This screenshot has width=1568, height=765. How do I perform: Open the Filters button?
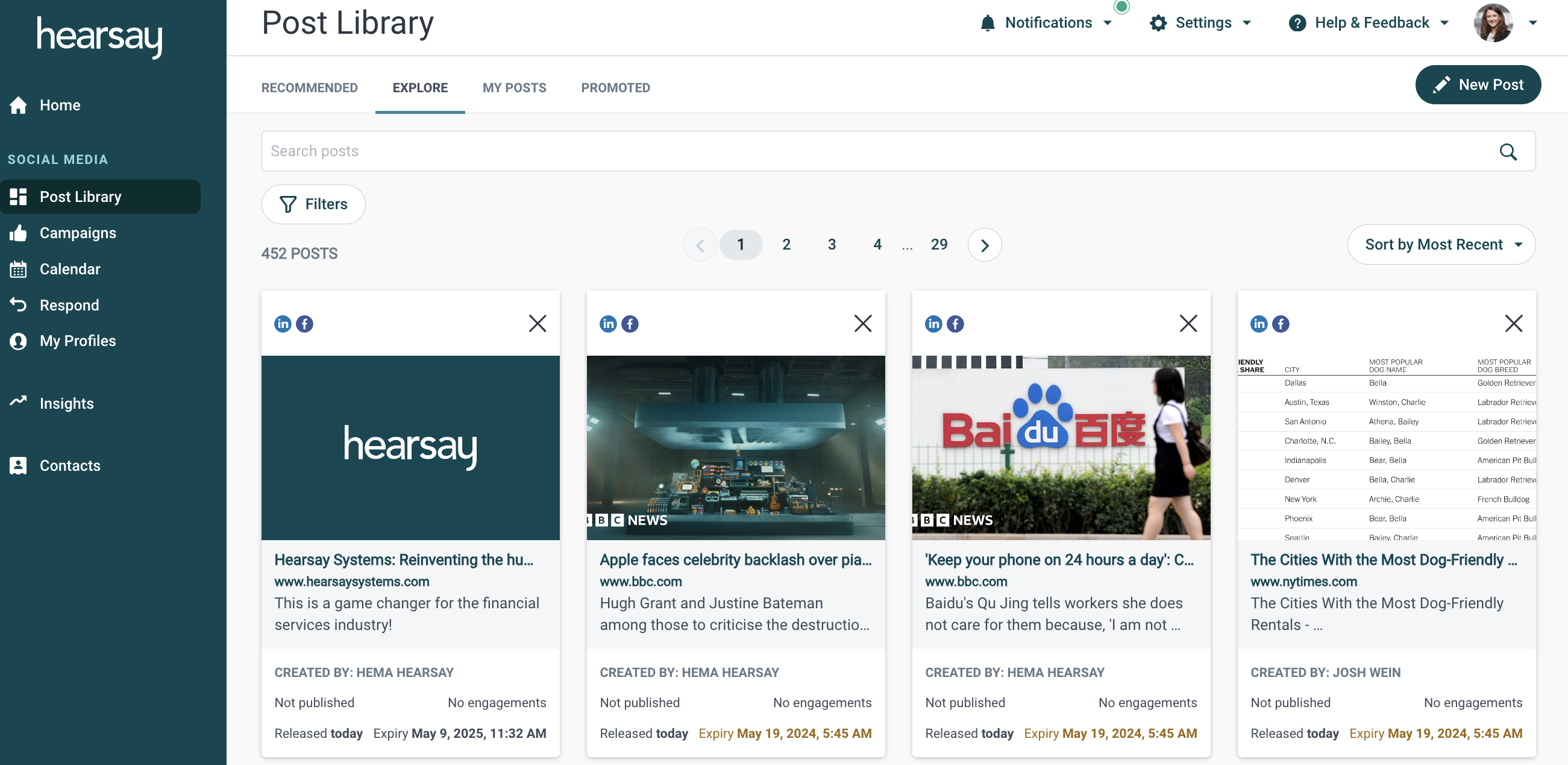313,204
